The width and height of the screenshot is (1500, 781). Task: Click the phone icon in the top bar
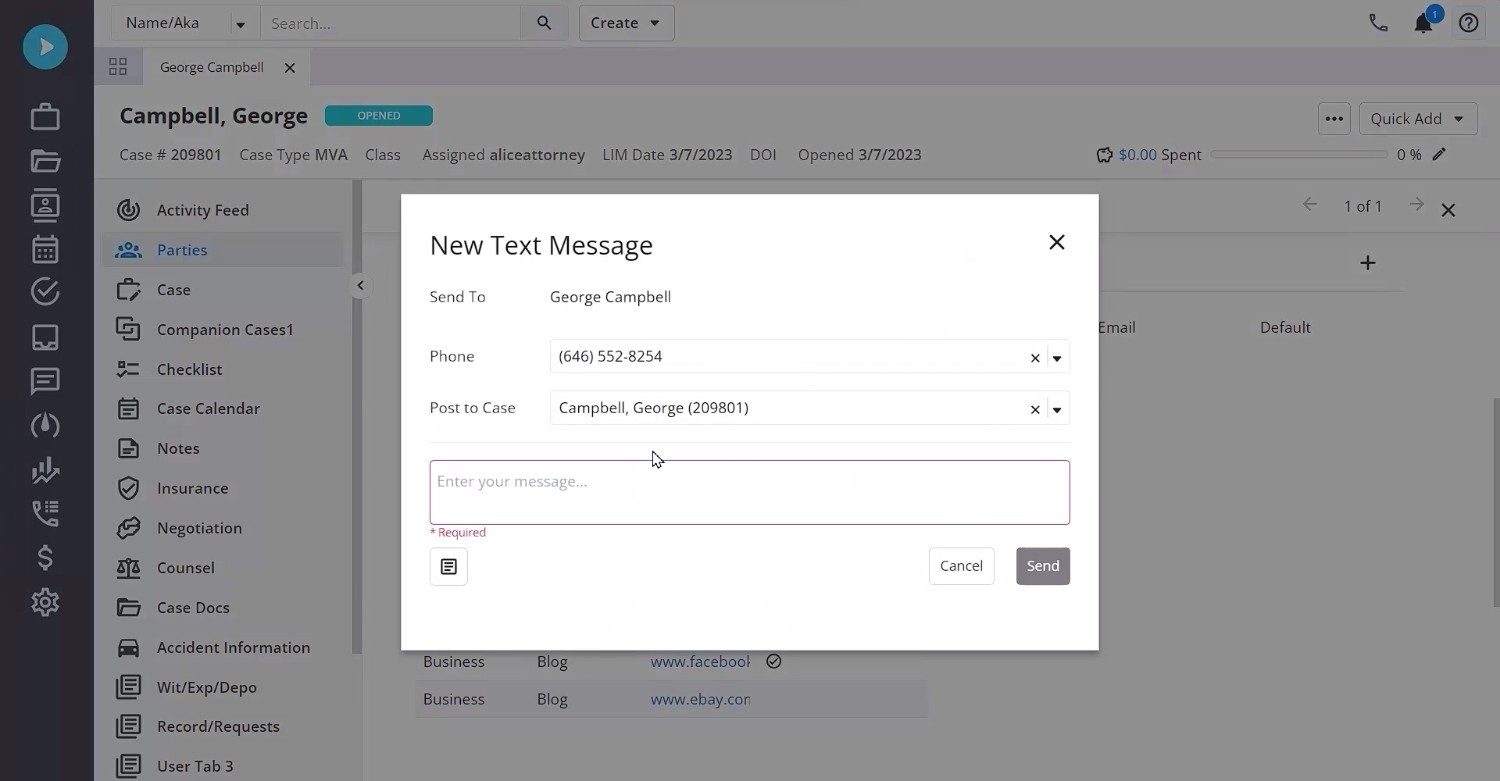(x=1378, y=22)
